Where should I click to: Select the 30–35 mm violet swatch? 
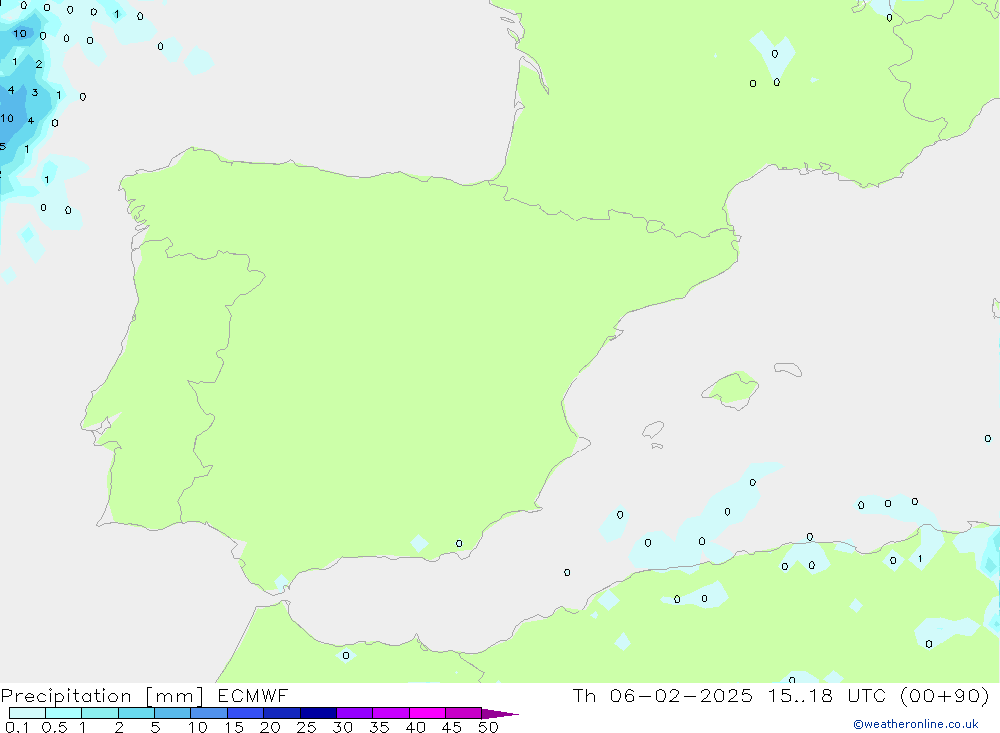tap(354, 713)
